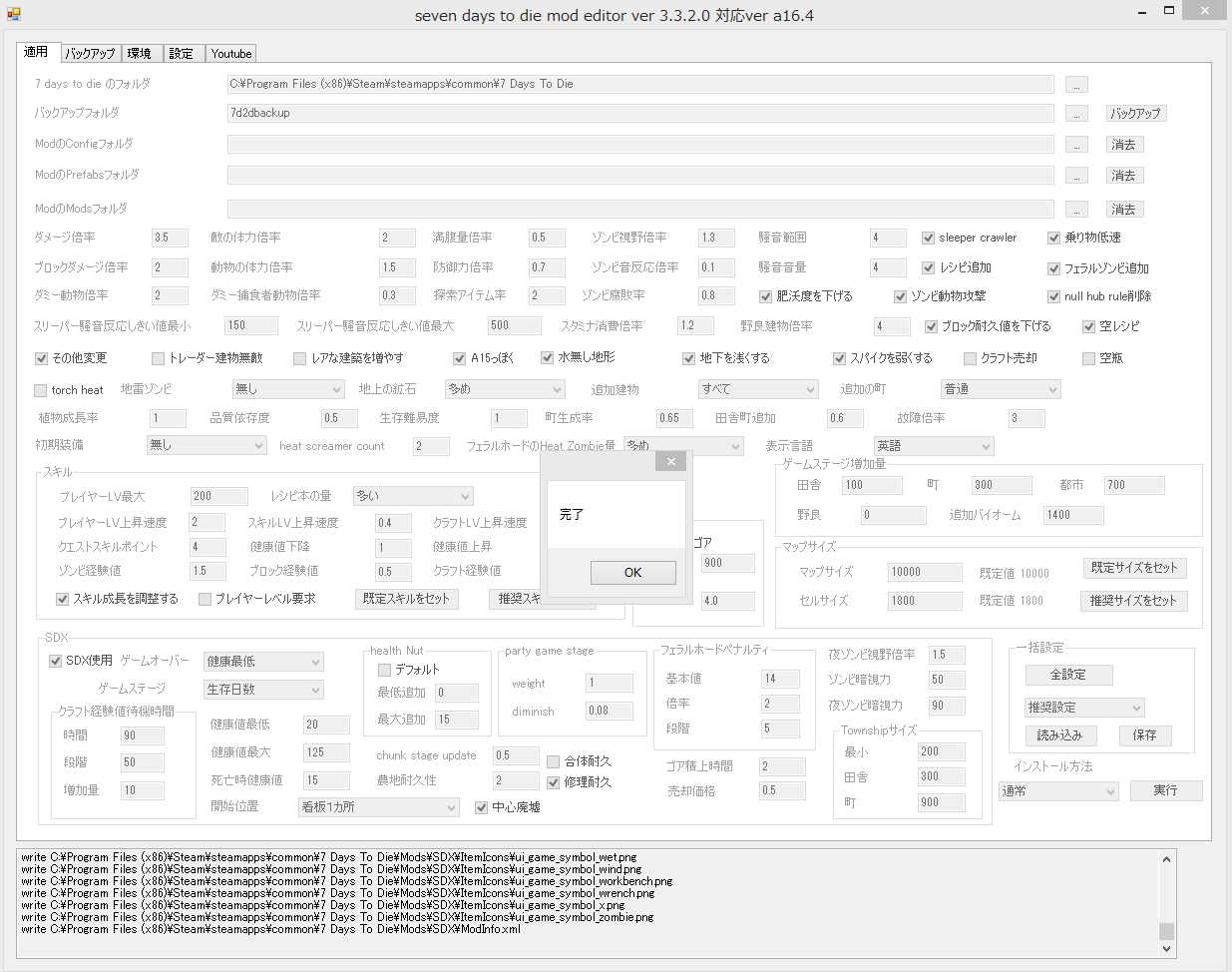Click the セルサイズ input field
The image size is (1232, 972).
pos(925,601)
